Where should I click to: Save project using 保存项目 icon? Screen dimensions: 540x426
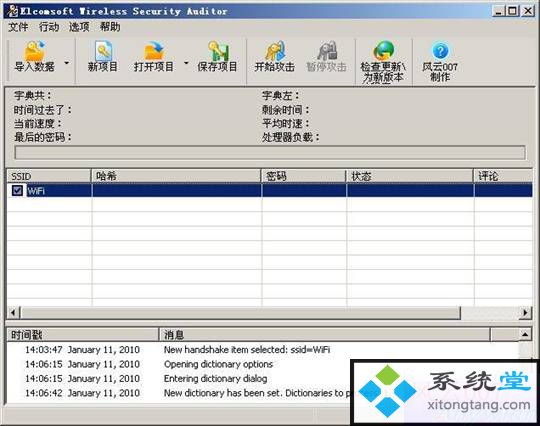pos(217,57)
